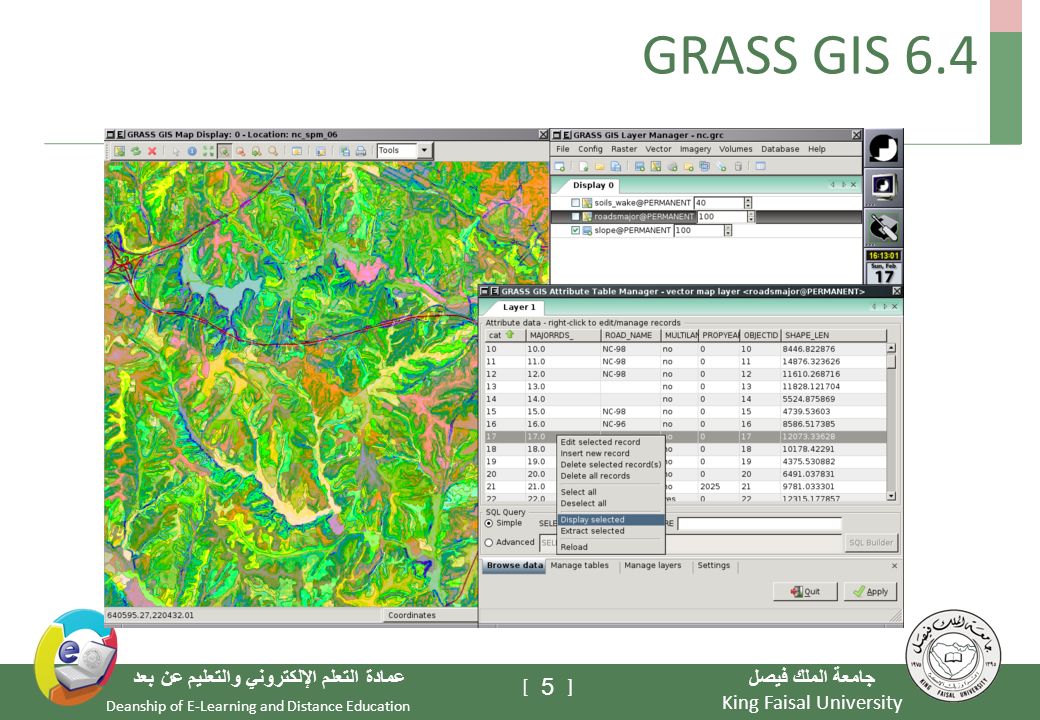The image size is (1040, 720).
Task: Select the Pan tool with green arrows
Action: point(208,151)
